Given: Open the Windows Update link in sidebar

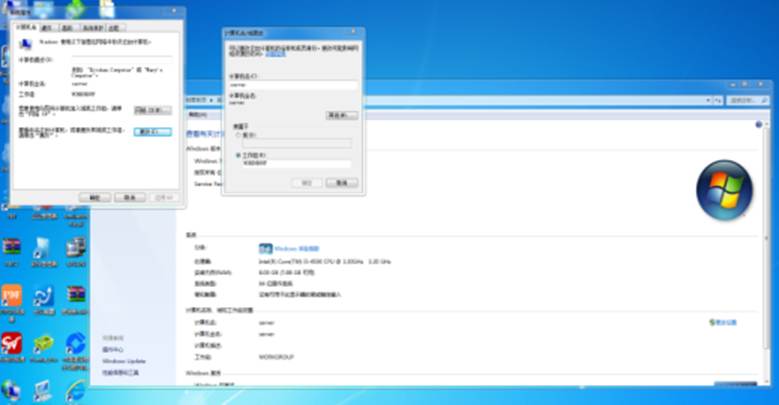Looking at the screenshot, I should [123, 361].
